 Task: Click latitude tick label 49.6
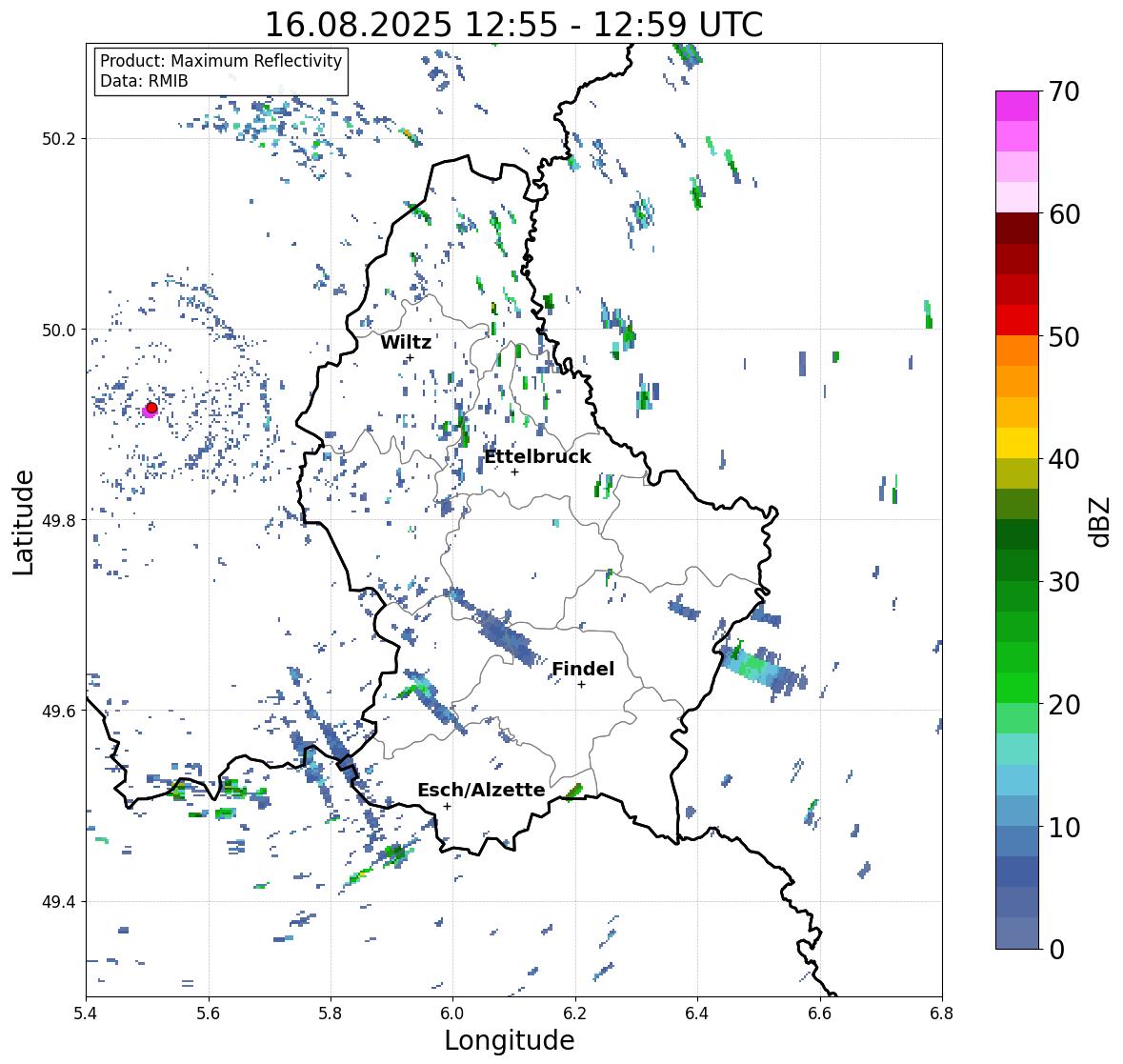59,711
